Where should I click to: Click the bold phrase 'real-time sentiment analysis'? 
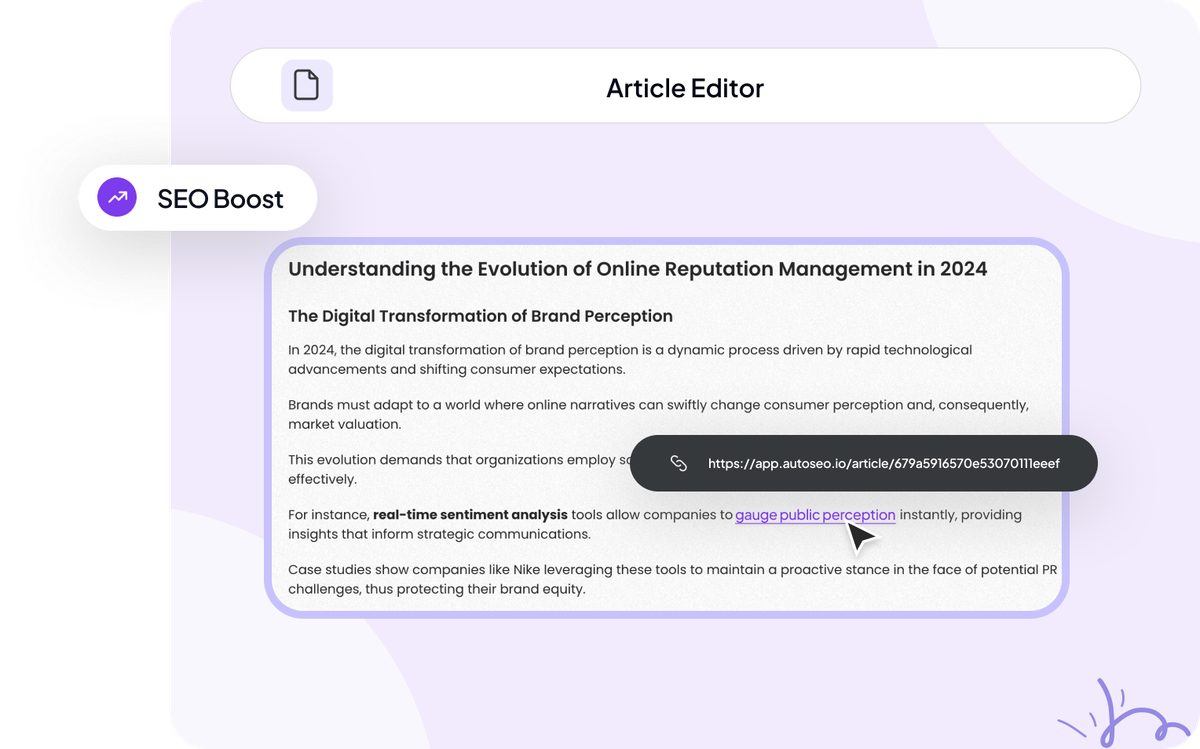[x=470, y=515]
